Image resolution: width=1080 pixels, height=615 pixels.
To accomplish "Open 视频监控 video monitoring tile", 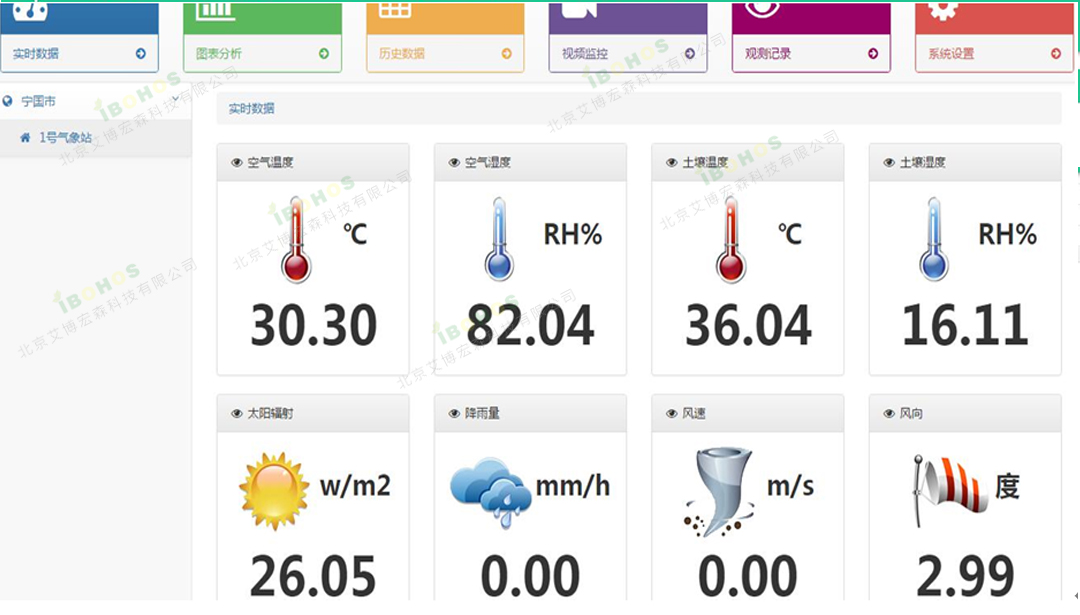I will [x=627, y=53].
